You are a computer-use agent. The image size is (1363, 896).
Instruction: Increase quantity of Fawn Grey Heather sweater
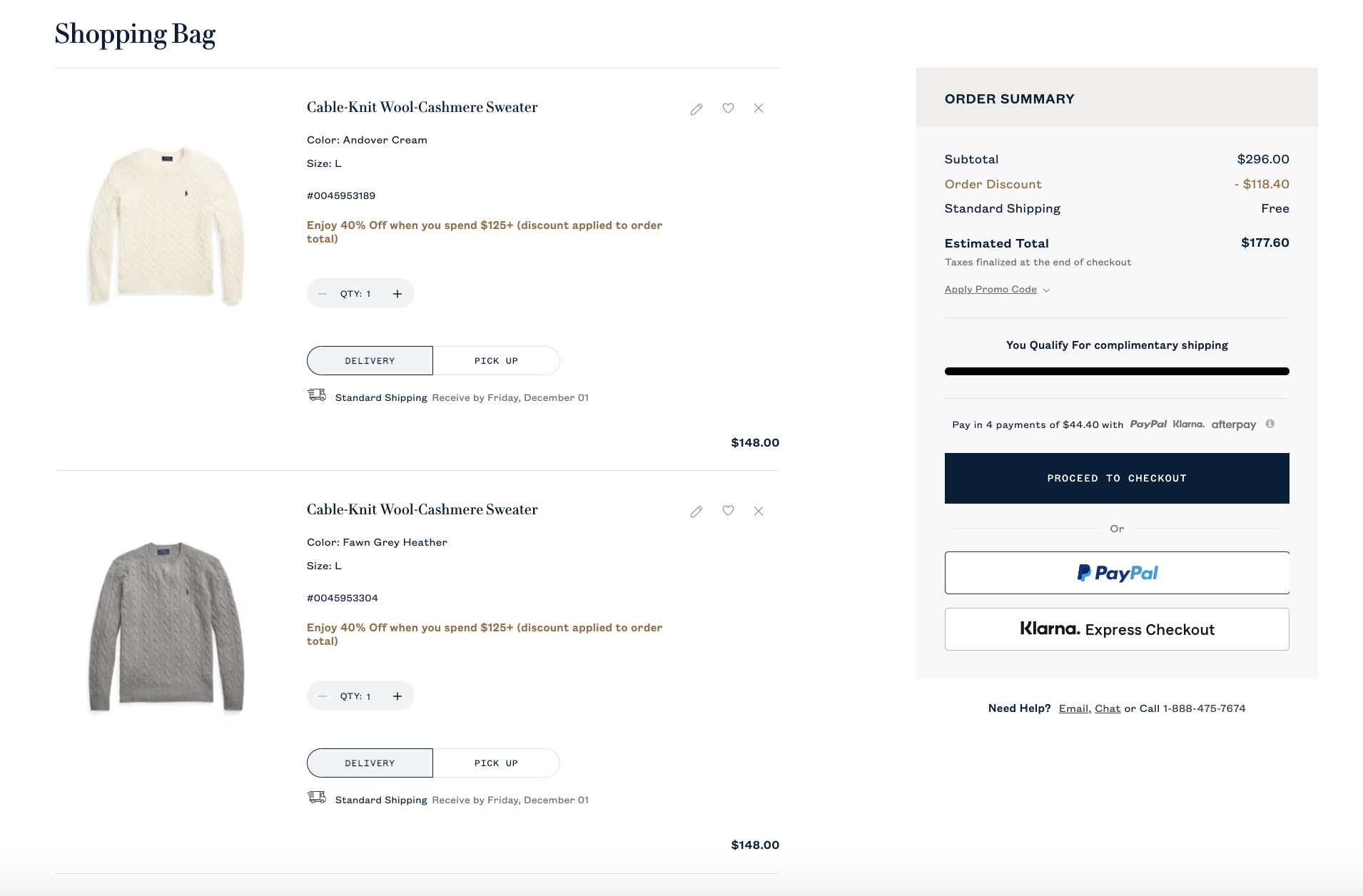397,696
